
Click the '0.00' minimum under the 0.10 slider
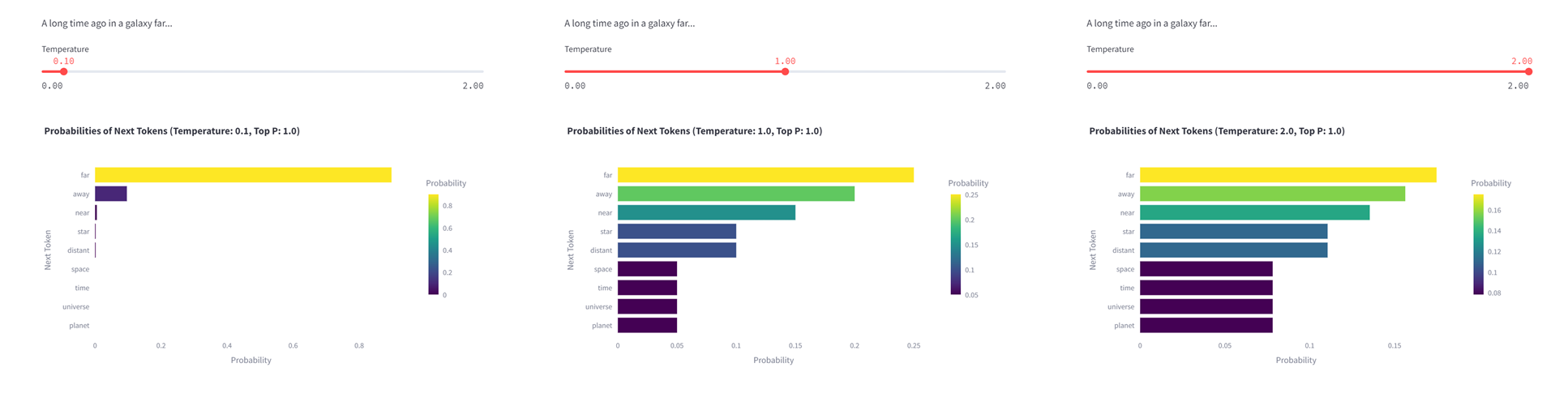coord(53,86)
